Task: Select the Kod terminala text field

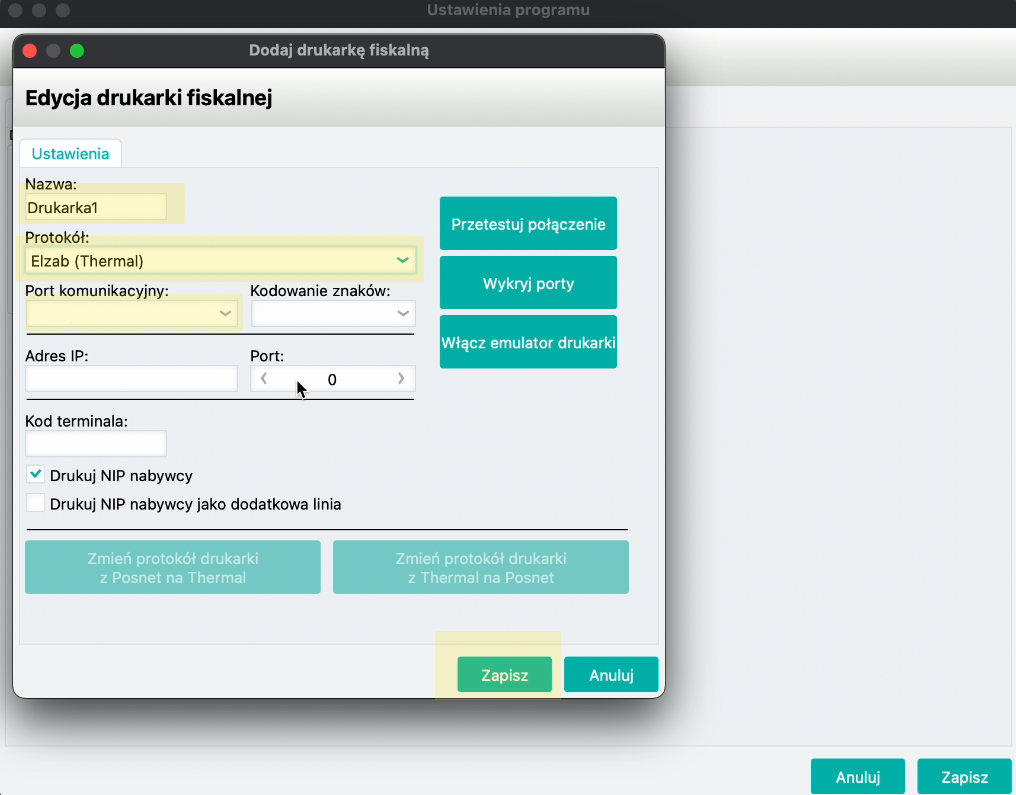Action: (x=96, y=443)
